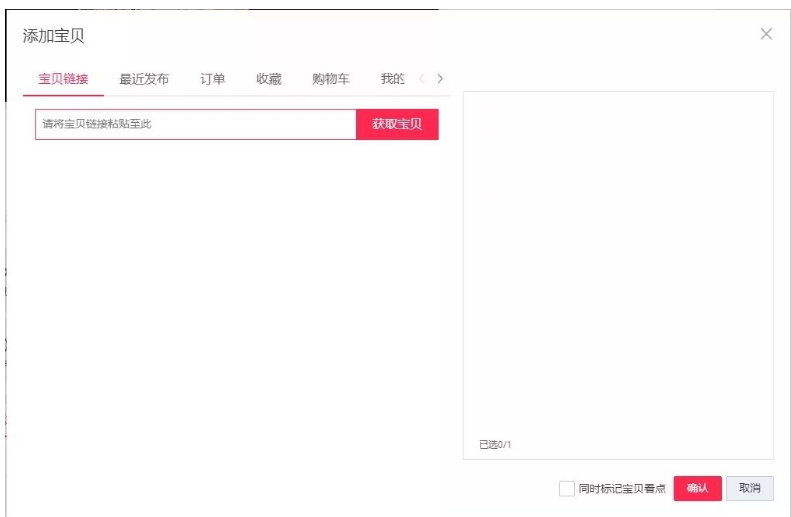The width and height of the screenshot is (791, 517).
Task: Focus the 请将宝贝链接粘贴至此 input field
Action: click(195, 124)
